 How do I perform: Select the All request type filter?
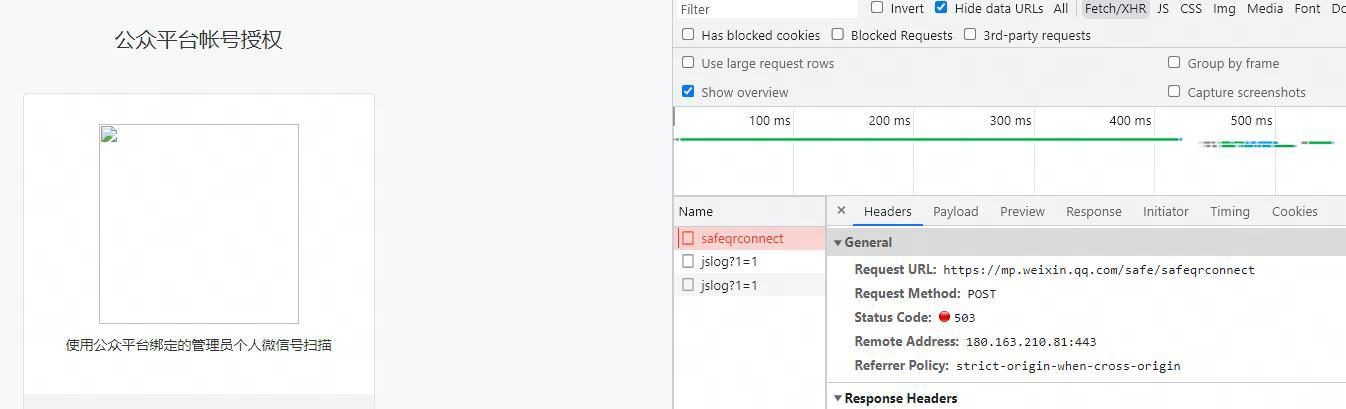coord(1061,8)
